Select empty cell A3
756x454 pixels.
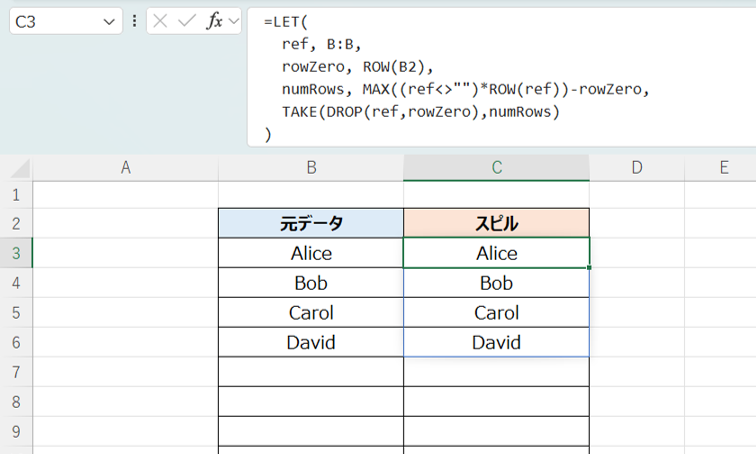click(x=125, y=253)
